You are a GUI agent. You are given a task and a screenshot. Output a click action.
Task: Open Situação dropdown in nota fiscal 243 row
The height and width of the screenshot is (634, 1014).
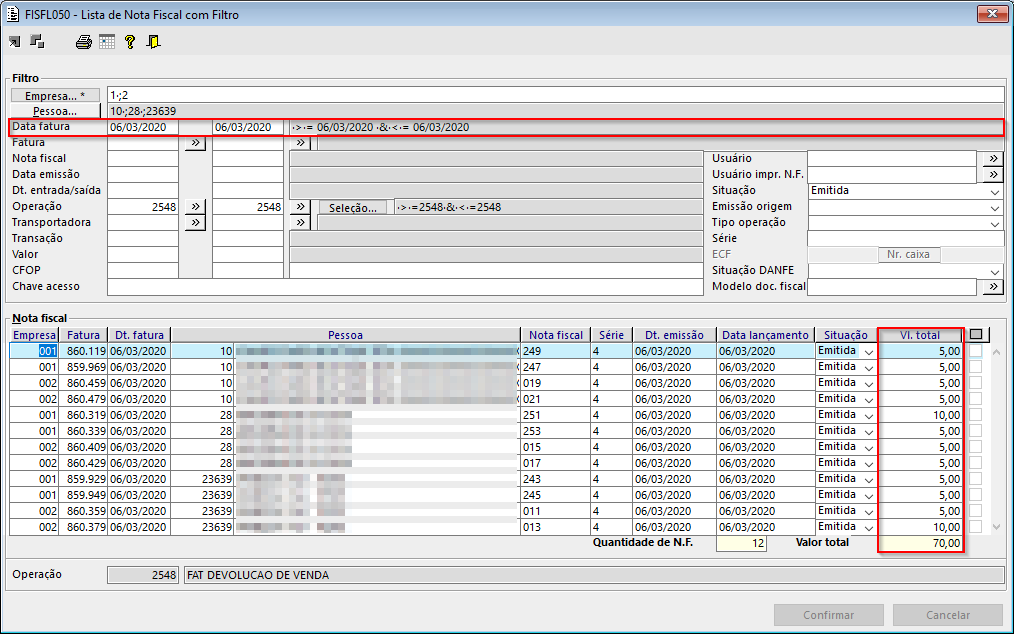(868, 479)
